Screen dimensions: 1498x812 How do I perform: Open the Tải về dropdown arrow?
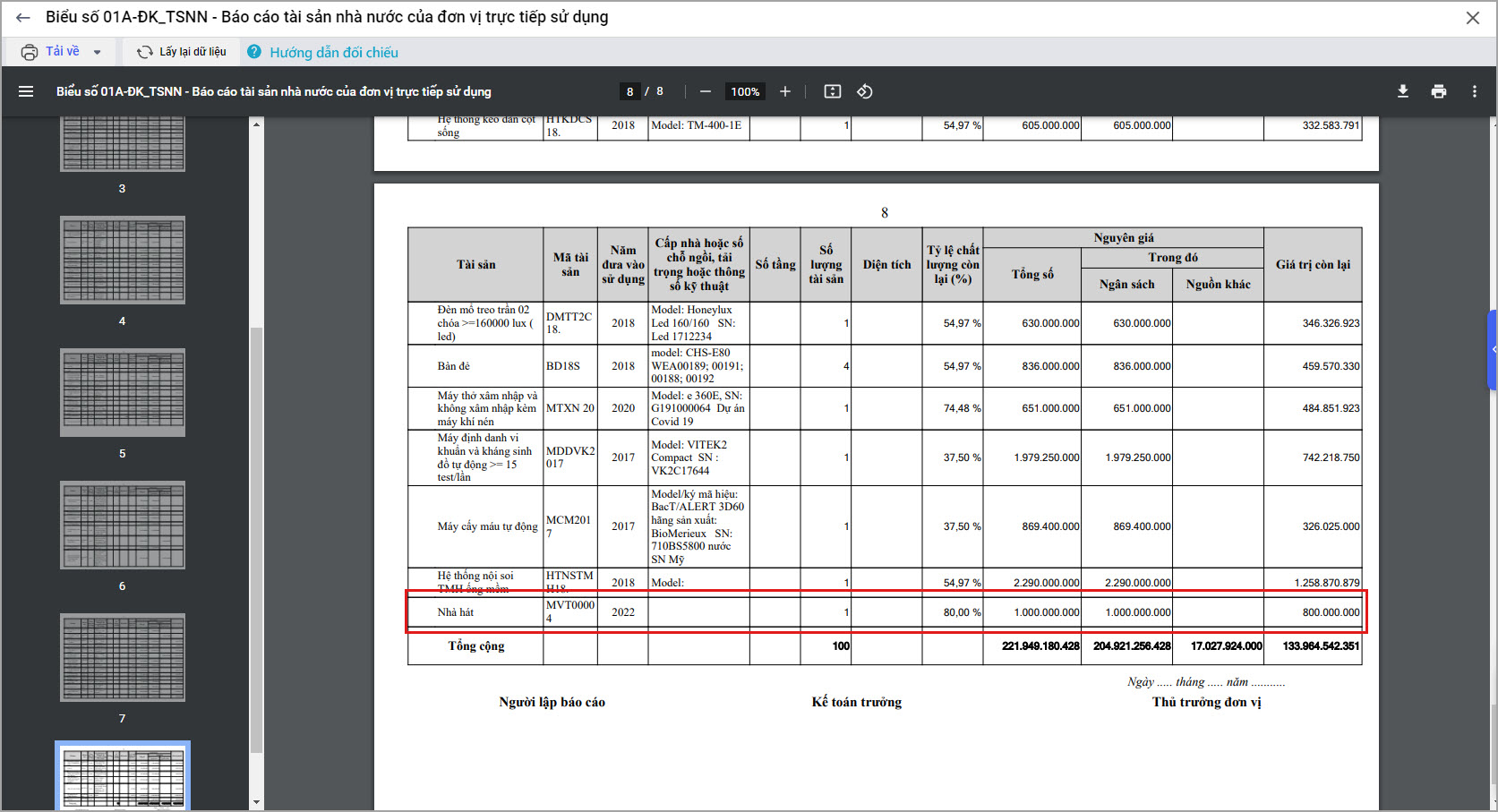pos(97,52)
